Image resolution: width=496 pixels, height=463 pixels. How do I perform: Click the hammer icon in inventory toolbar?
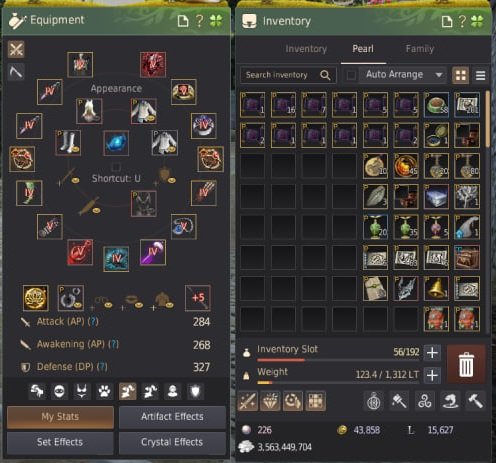476,401
